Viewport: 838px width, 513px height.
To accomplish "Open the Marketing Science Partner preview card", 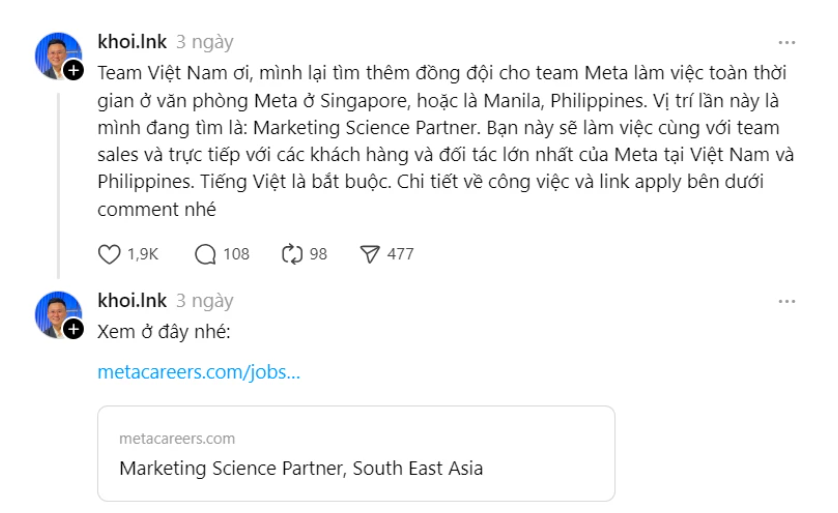I will coord(355,453).
